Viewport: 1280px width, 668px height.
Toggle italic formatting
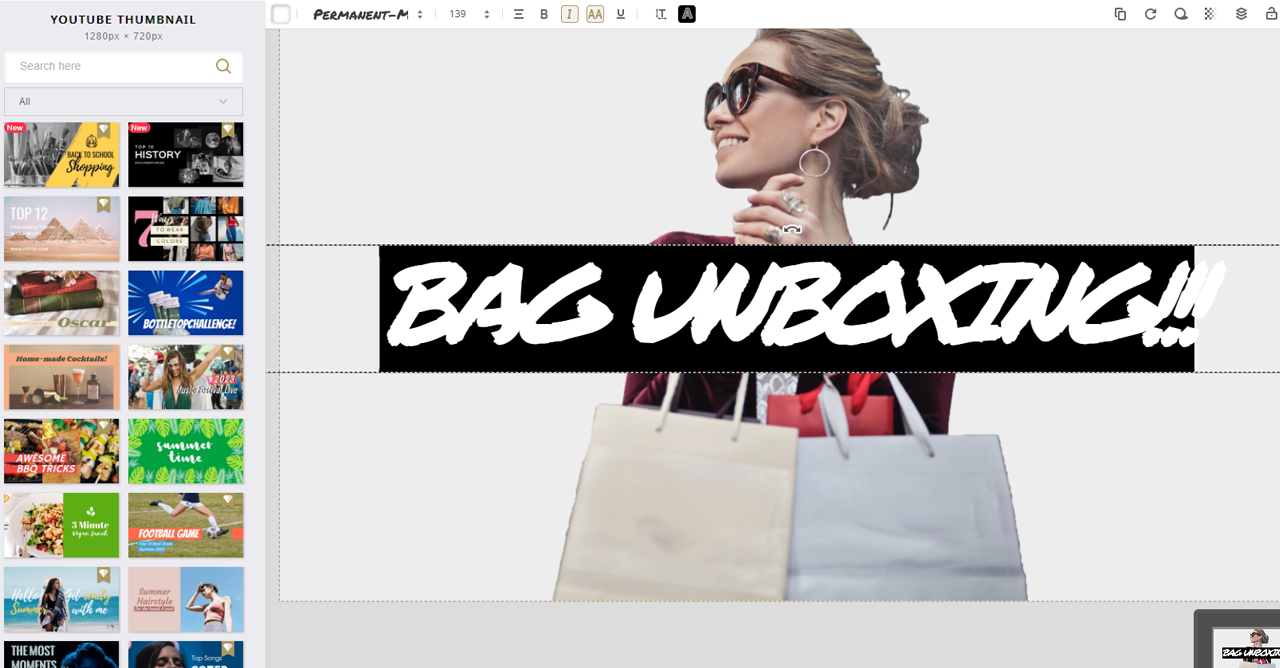(x=570, y=14)
